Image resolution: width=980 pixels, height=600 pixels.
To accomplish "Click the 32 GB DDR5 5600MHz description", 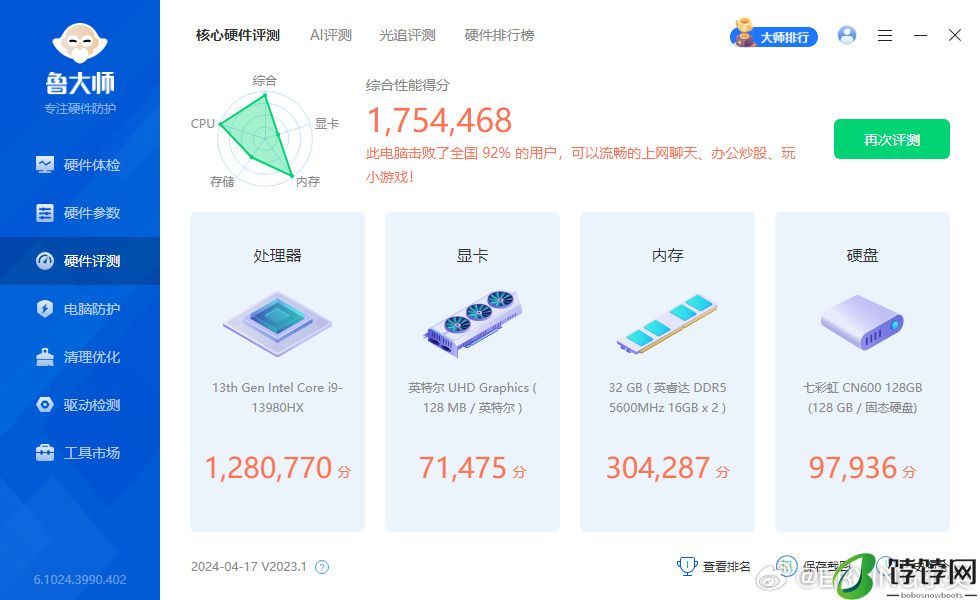I will click(668, 398).
